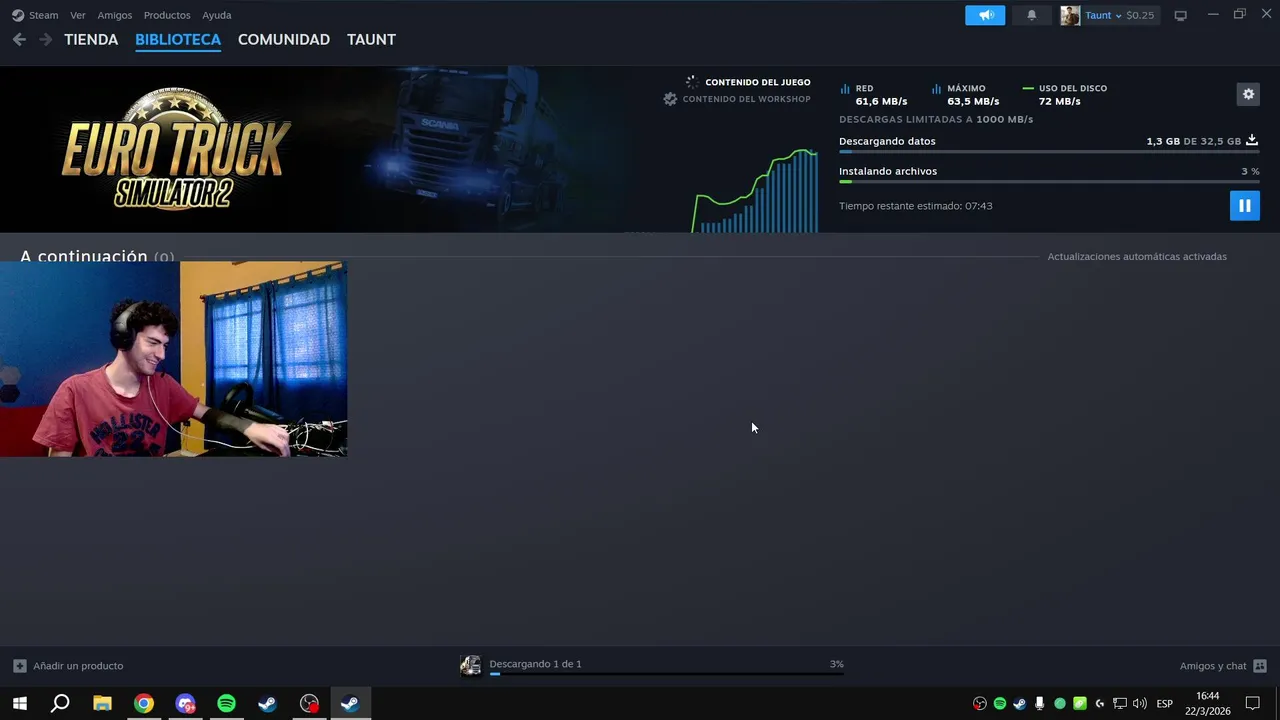The width and height of the screenshot is (1280, 720).
Task: Open the first Steam taskbar icon
Action: (267, 704)
